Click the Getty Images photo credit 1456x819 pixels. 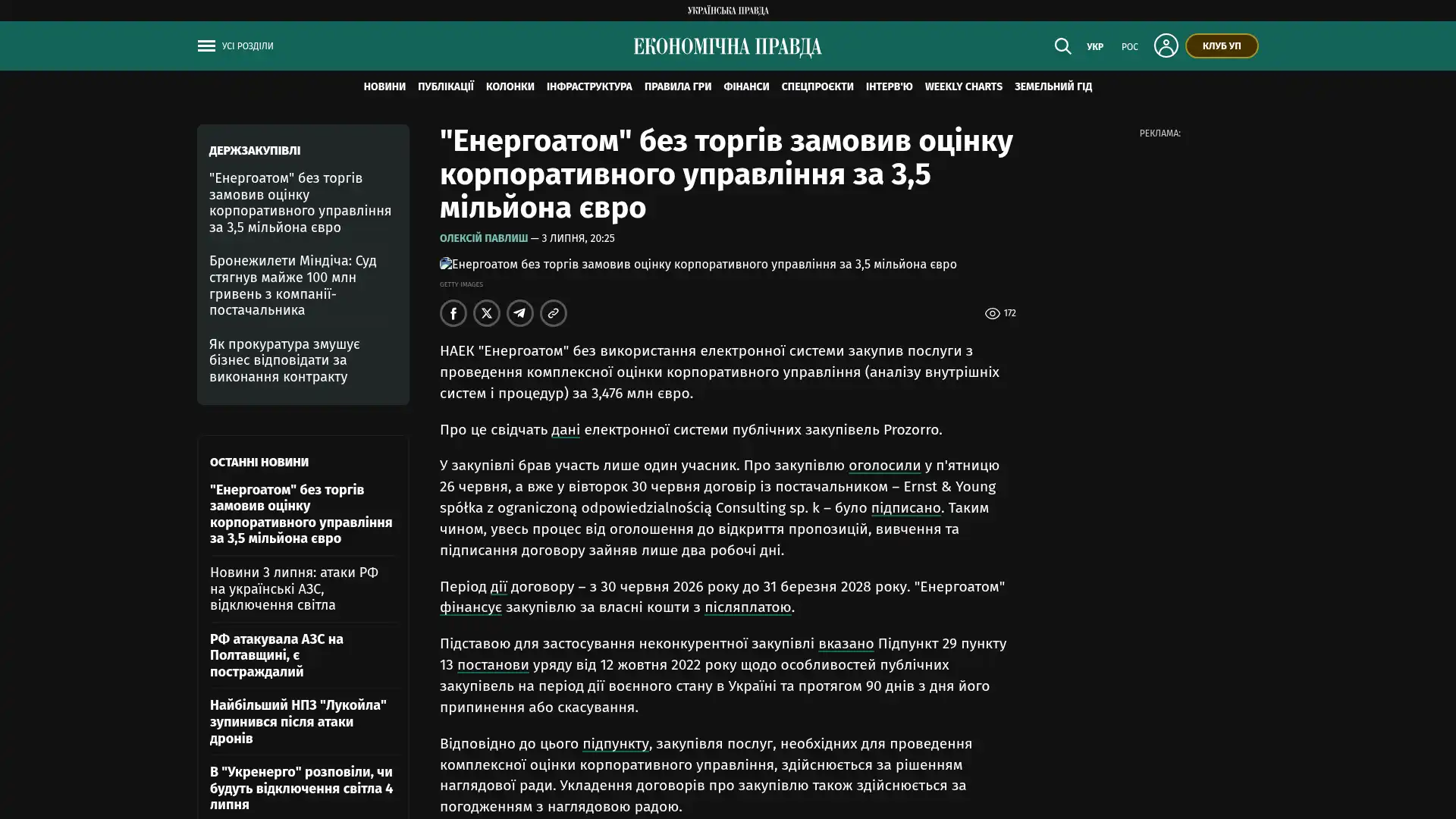coord(461,285)
